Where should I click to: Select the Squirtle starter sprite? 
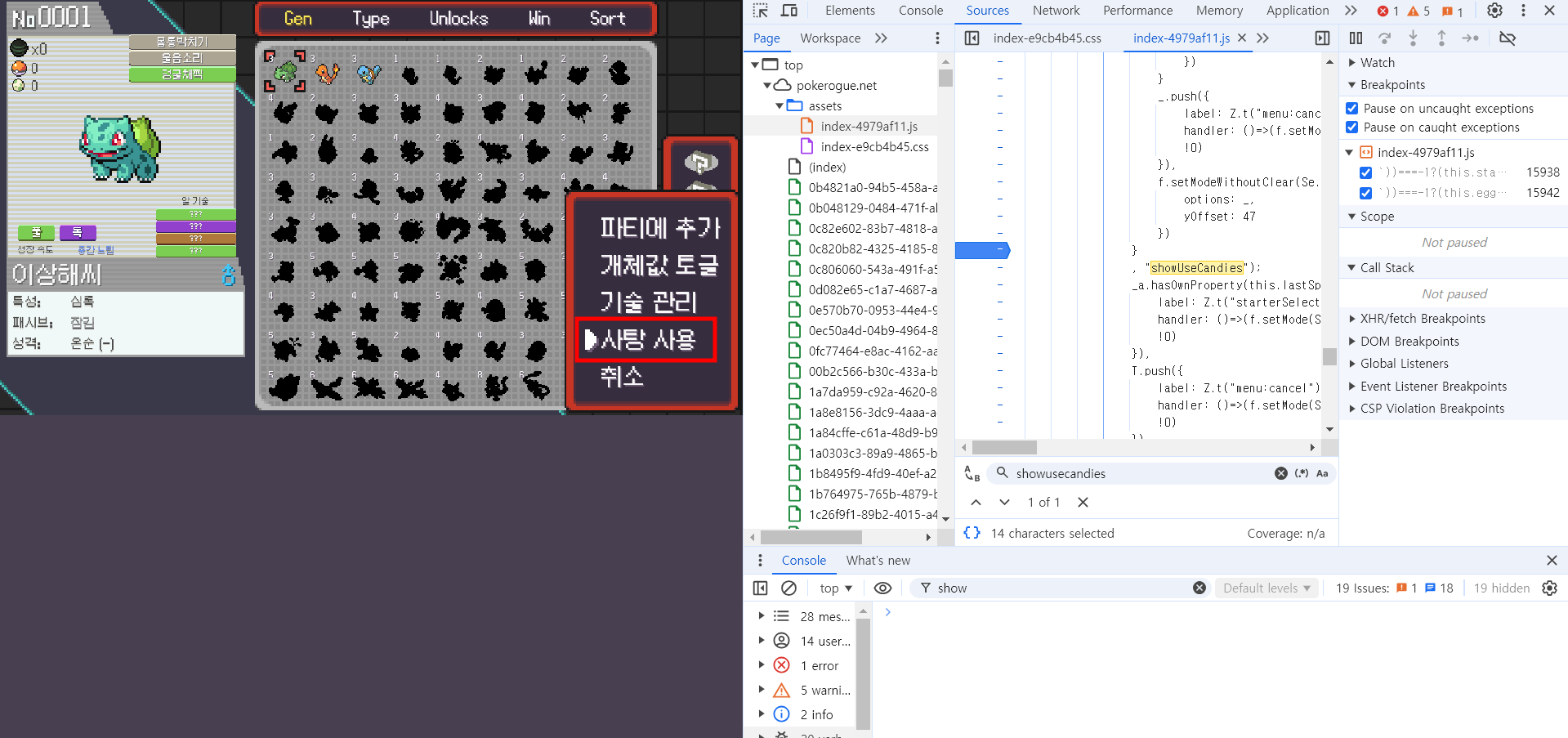(x=369, y=74)
